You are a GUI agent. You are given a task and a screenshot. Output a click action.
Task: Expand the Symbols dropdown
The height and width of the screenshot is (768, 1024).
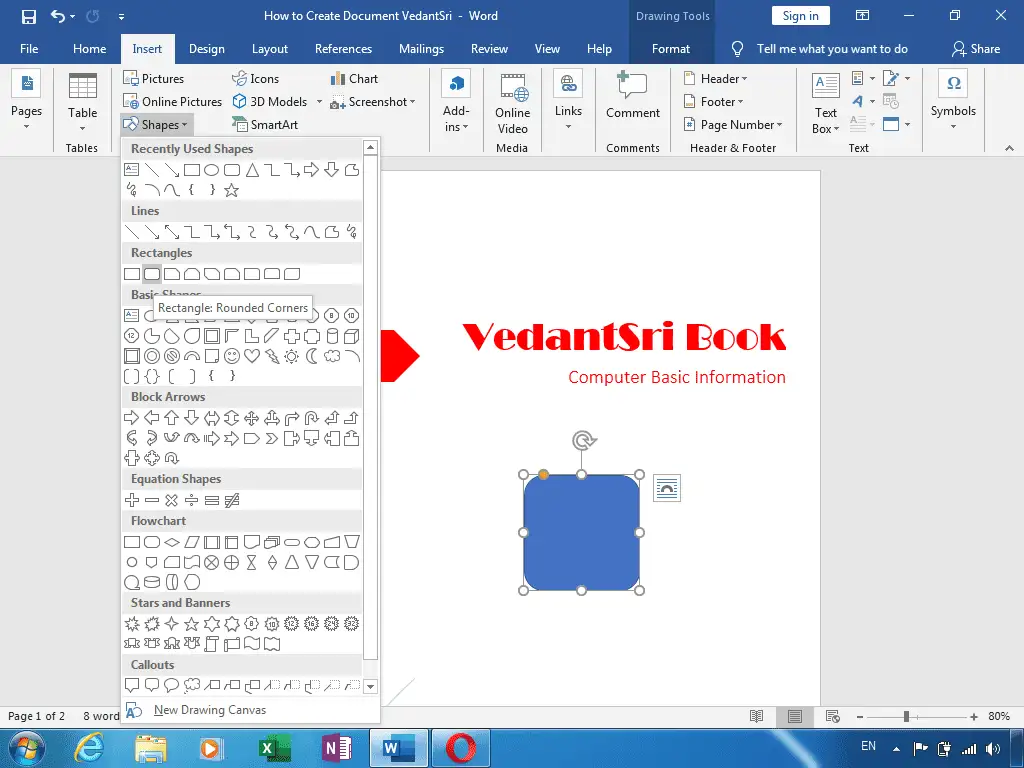(x=953, y=101)
